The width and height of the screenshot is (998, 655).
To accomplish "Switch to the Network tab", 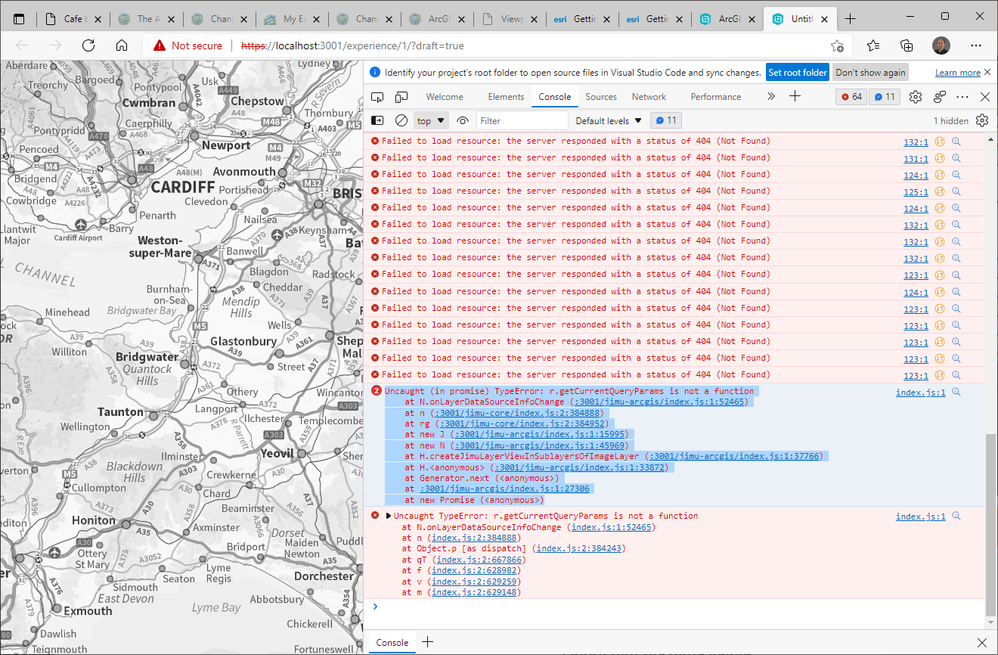I will (648, 97).
